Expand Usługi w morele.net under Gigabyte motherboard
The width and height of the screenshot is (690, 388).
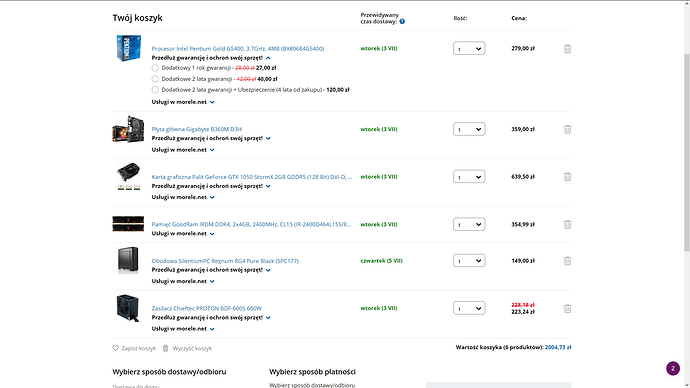tap(183, 150)
